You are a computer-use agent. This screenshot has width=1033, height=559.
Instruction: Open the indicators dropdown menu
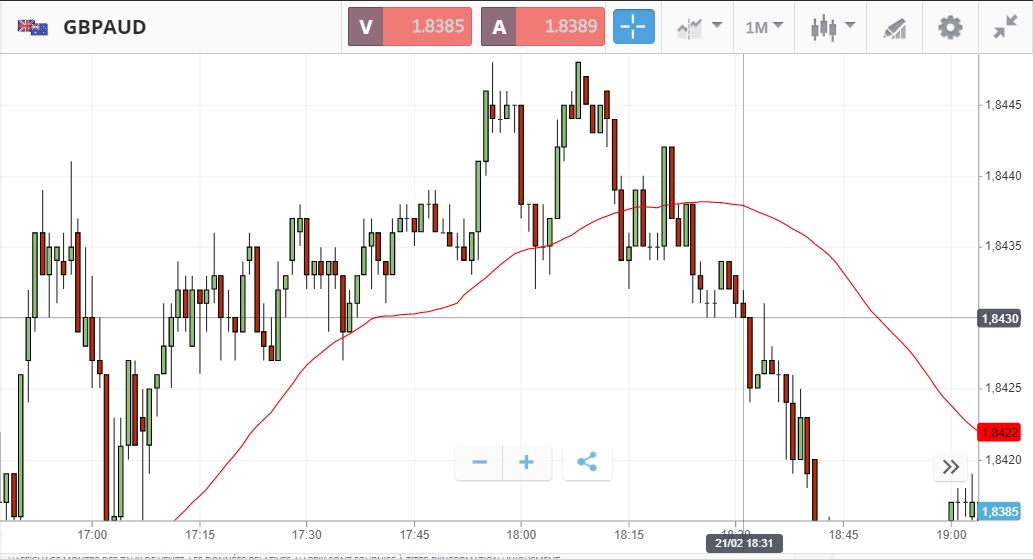pos(699,27)
